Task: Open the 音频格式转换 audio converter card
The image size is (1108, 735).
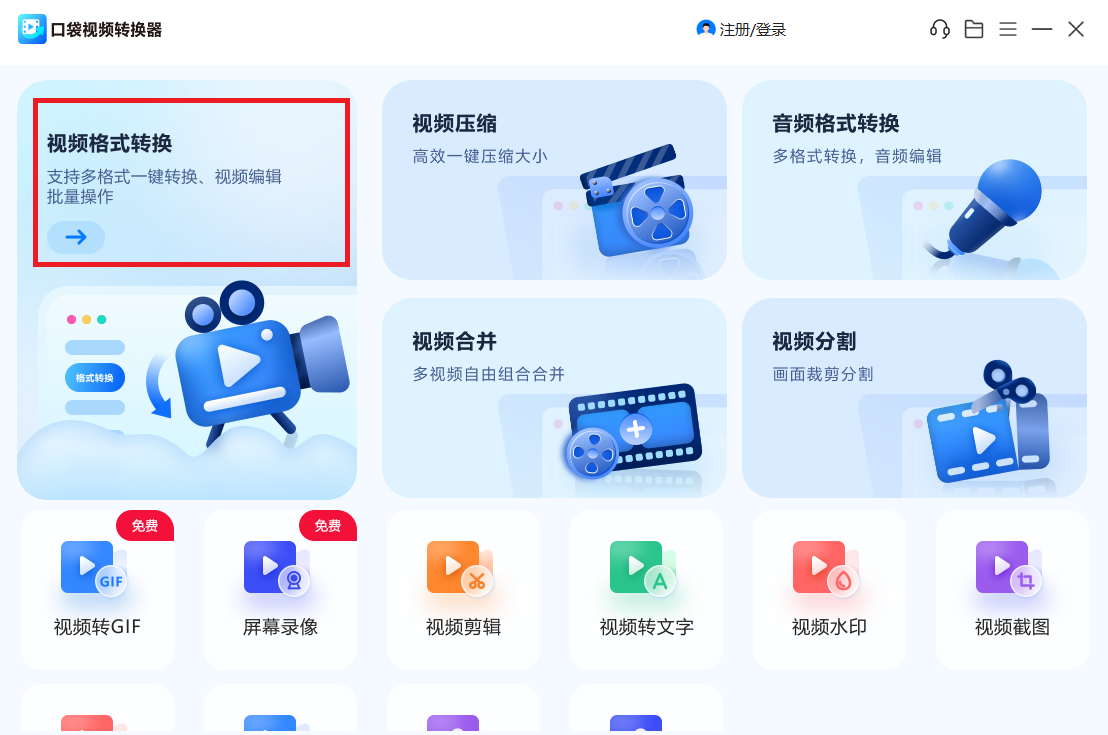Action: click(913, 180)
